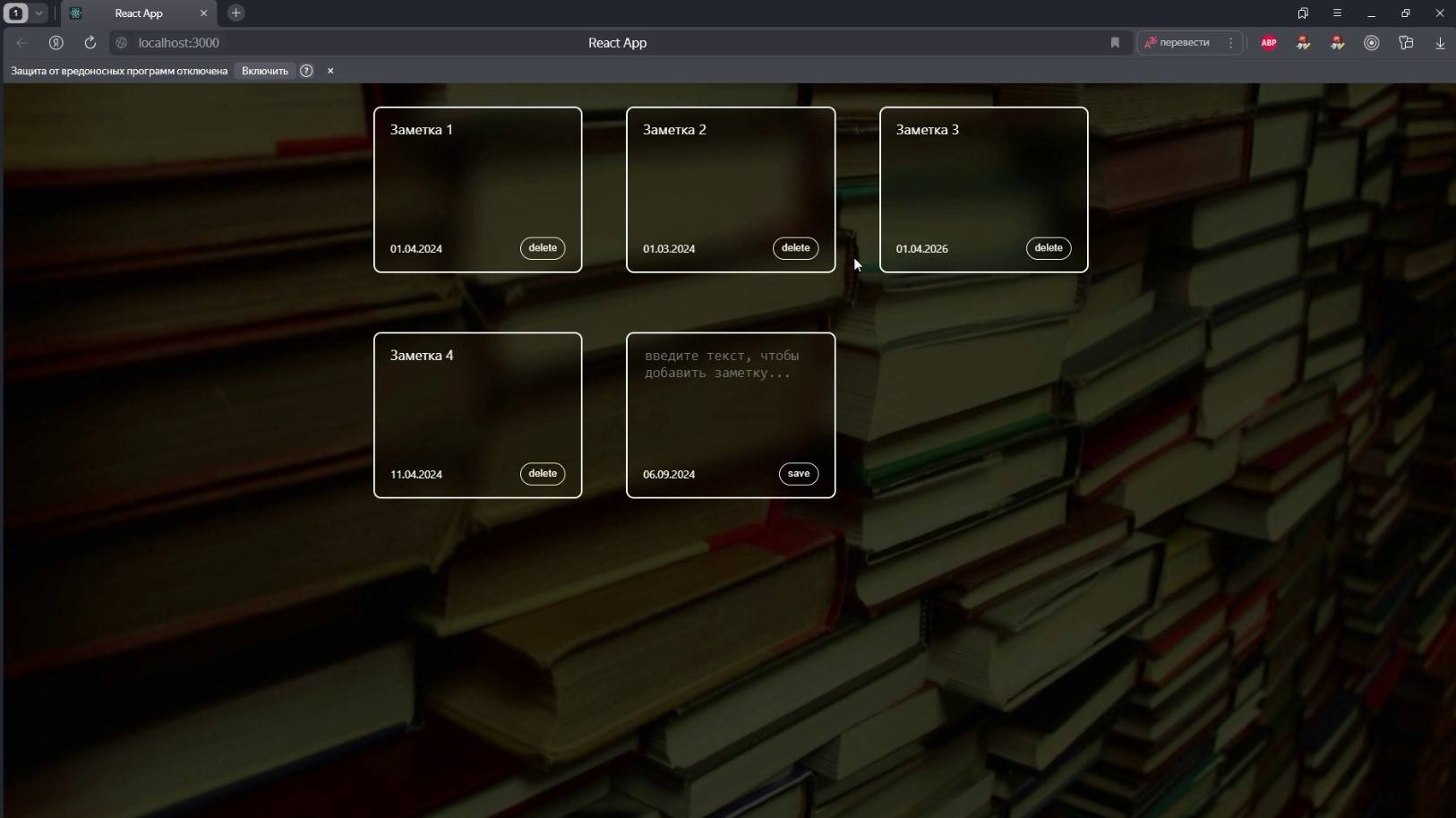Close the React App tab
The image size is (1456, 818).
(x=203, y=13)
